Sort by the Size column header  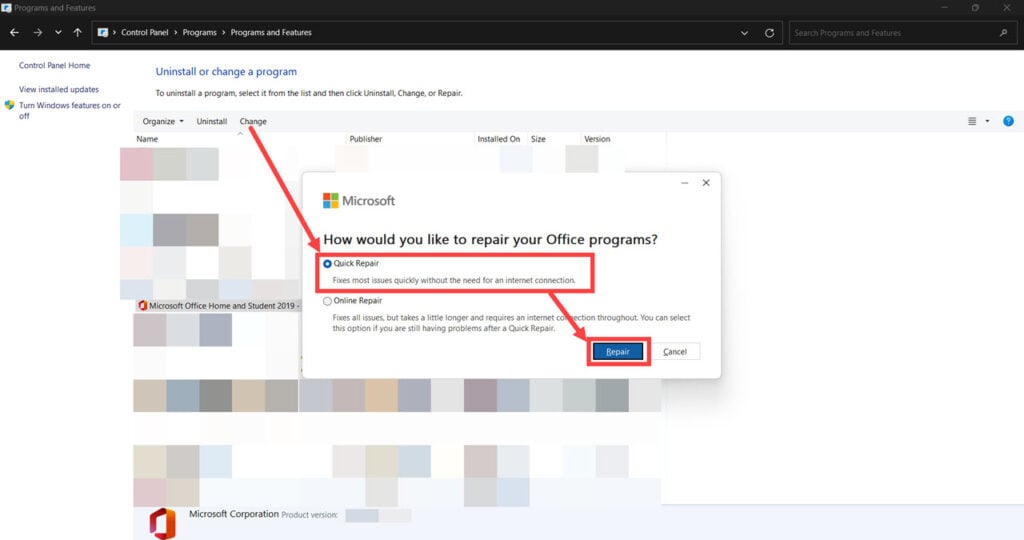tap(538, 139)
